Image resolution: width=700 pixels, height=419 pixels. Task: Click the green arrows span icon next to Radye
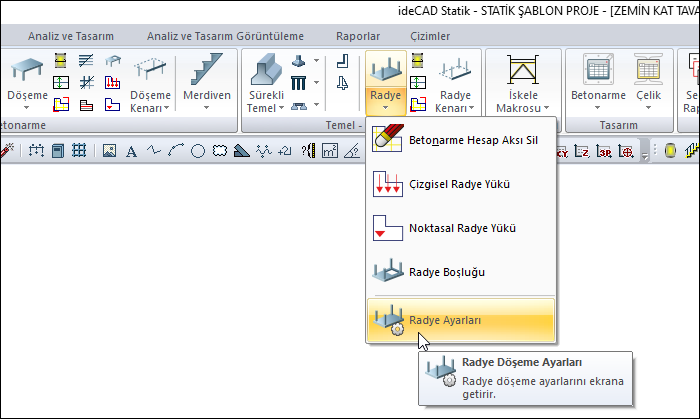click(418, 83)
